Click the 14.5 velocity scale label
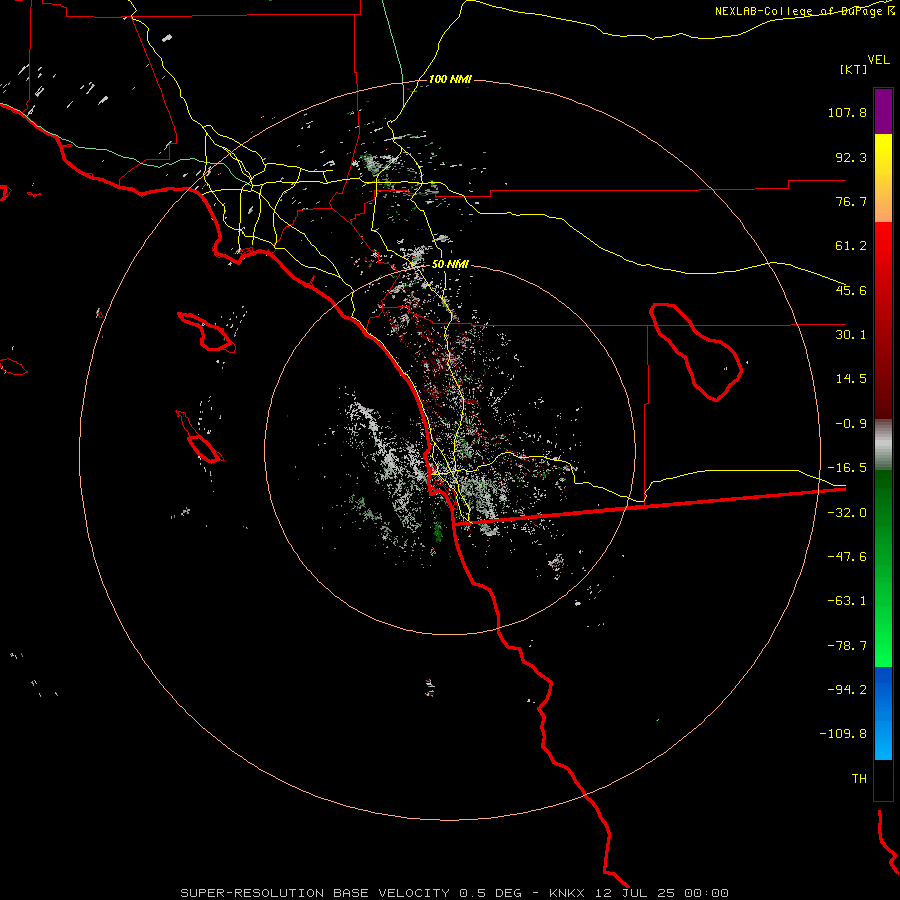The image size is (900, 900). pyautogui.click(x=851, y=379)
